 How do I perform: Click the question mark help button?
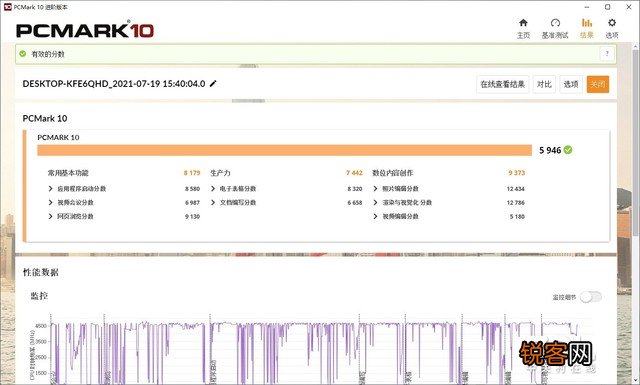[607, 53]
